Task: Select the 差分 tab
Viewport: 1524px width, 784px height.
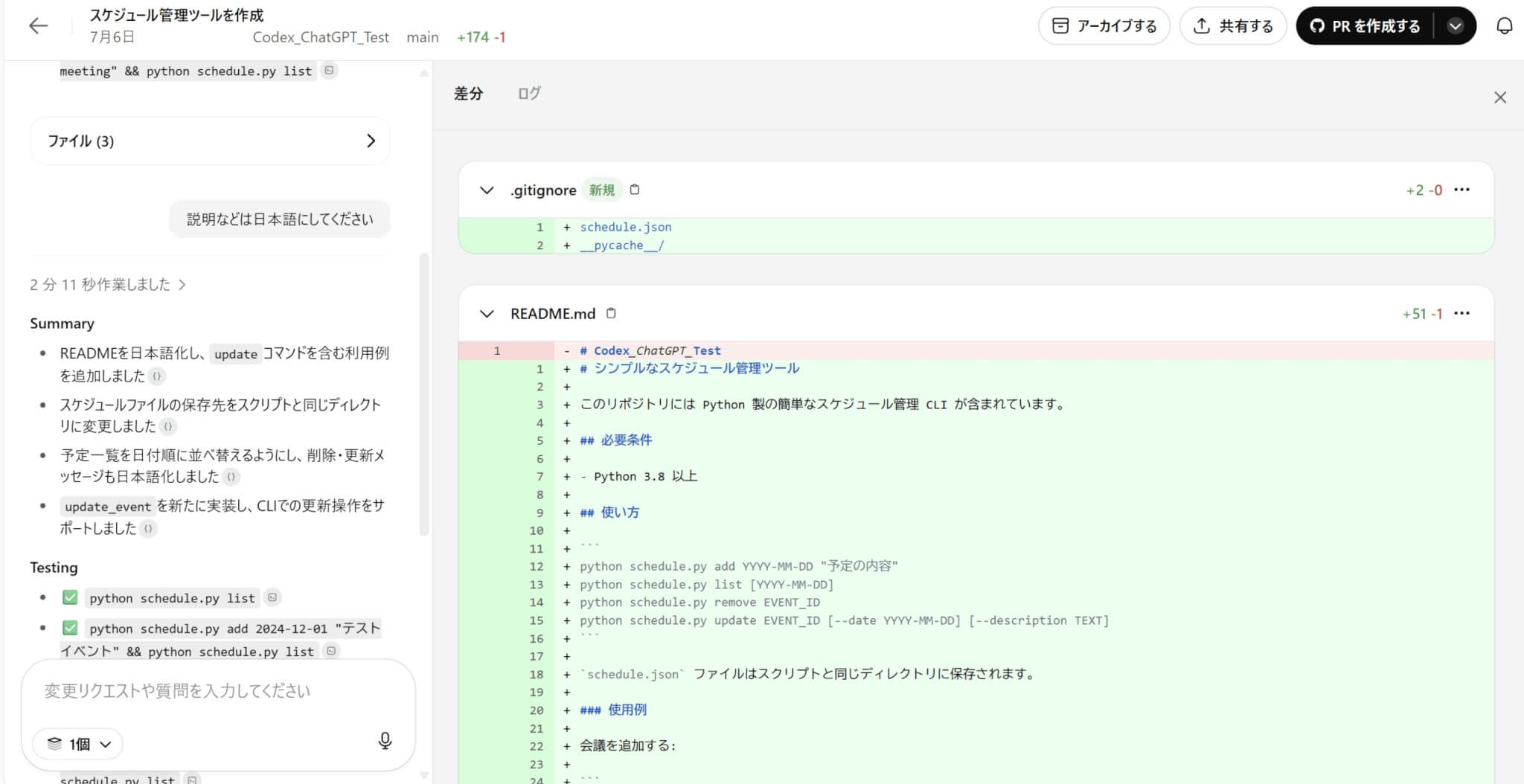Action: pyautogui.click(x=468, y=94)
